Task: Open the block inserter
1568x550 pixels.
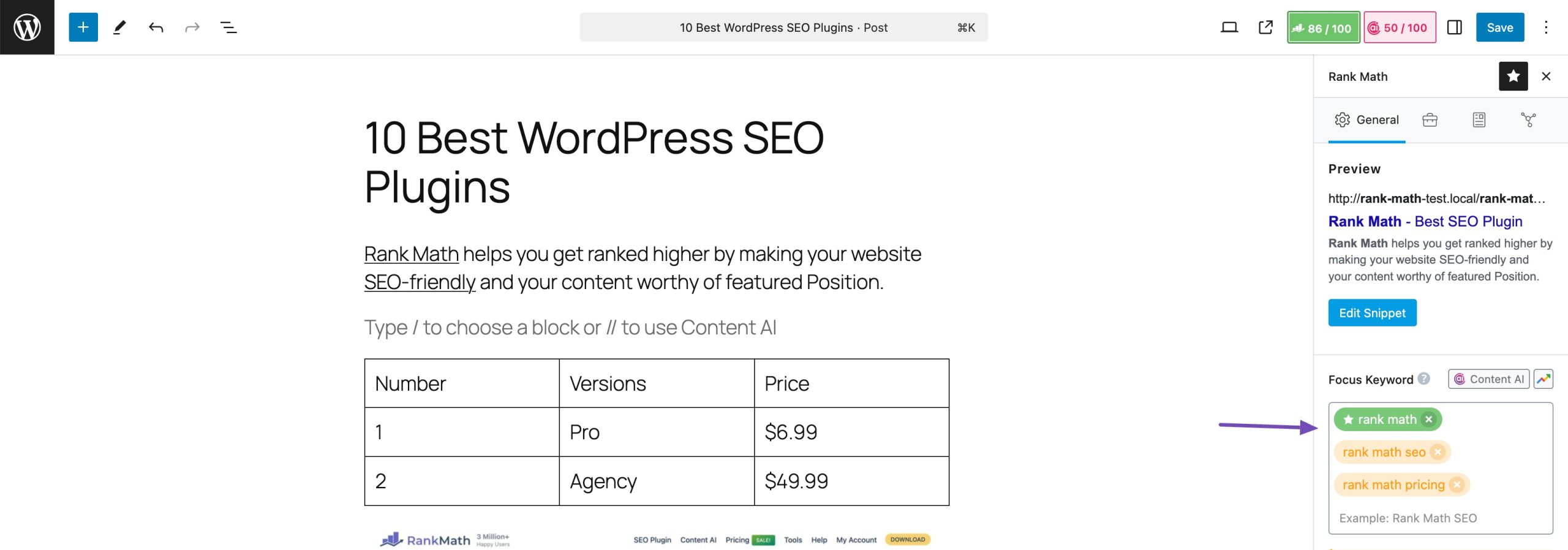Action: (82, 27)
